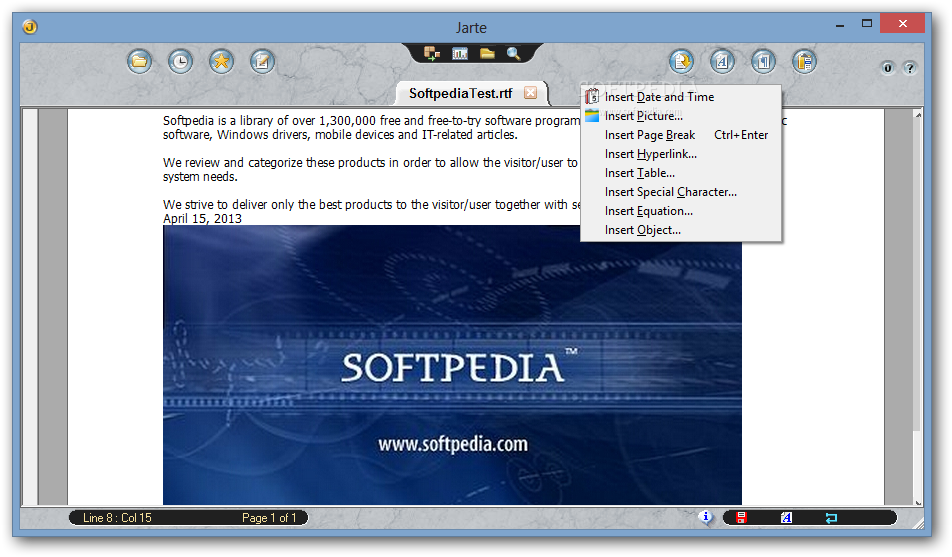The height and width of the screenshot is (557, 952).
Task: Select the SoftpediaTest.rtf document tab
Action: [460, 93]
